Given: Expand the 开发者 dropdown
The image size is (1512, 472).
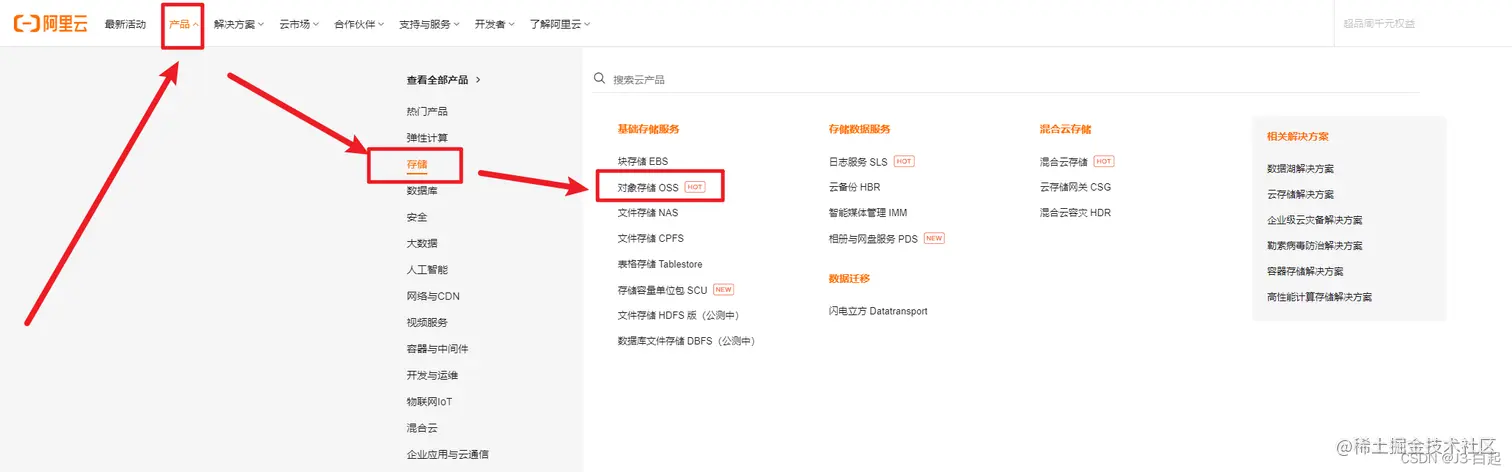Looking at the screenshot, I should (495, 24).
